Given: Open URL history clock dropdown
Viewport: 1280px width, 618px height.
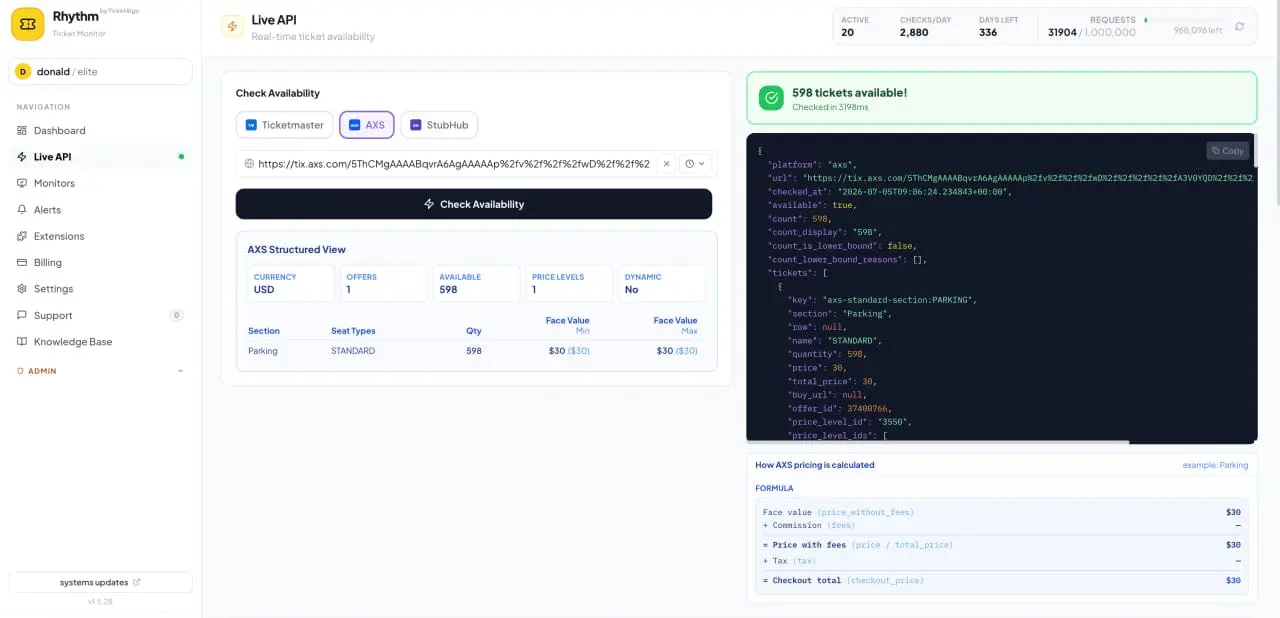Looking at the screenshot, I should point(694,163).
